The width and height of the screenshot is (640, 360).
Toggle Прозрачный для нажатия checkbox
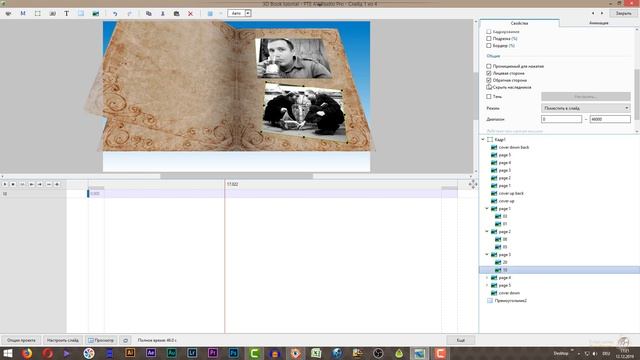(x=489, y=66)
